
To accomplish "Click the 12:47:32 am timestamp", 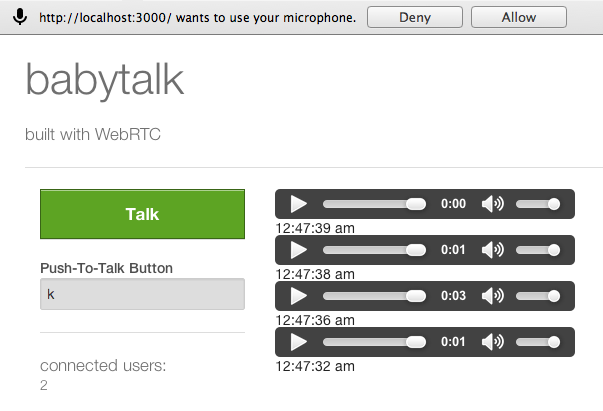I will pos(315,366).
